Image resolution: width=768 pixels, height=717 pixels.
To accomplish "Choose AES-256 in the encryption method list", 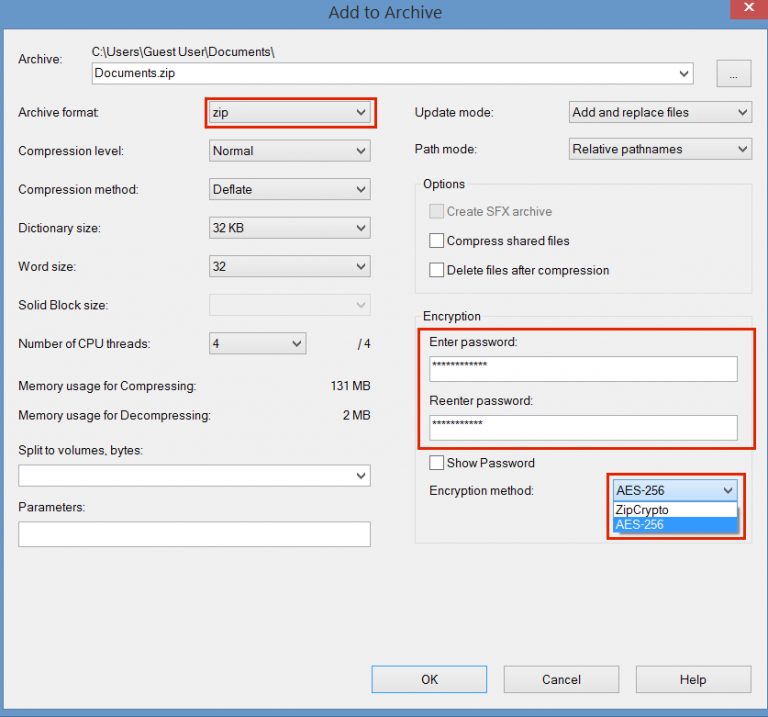I will point(675,525).
